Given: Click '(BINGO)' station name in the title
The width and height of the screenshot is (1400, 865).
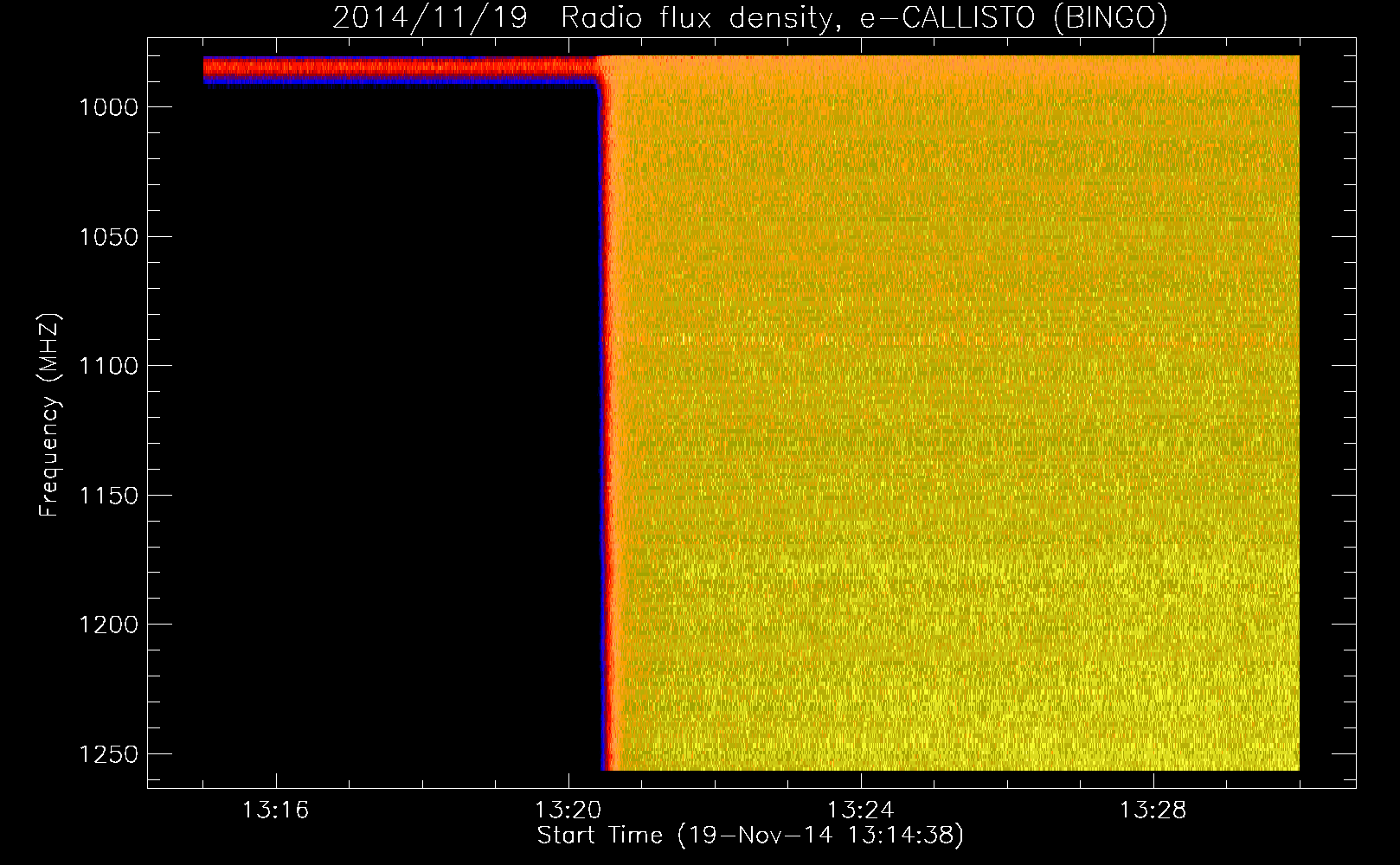Looking at the screenshot, I should 1110,17.
